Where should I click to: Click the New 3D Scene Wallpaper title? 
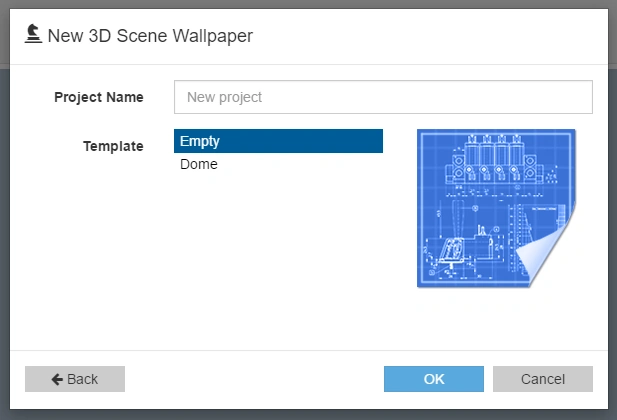click(x=150, y=36)
